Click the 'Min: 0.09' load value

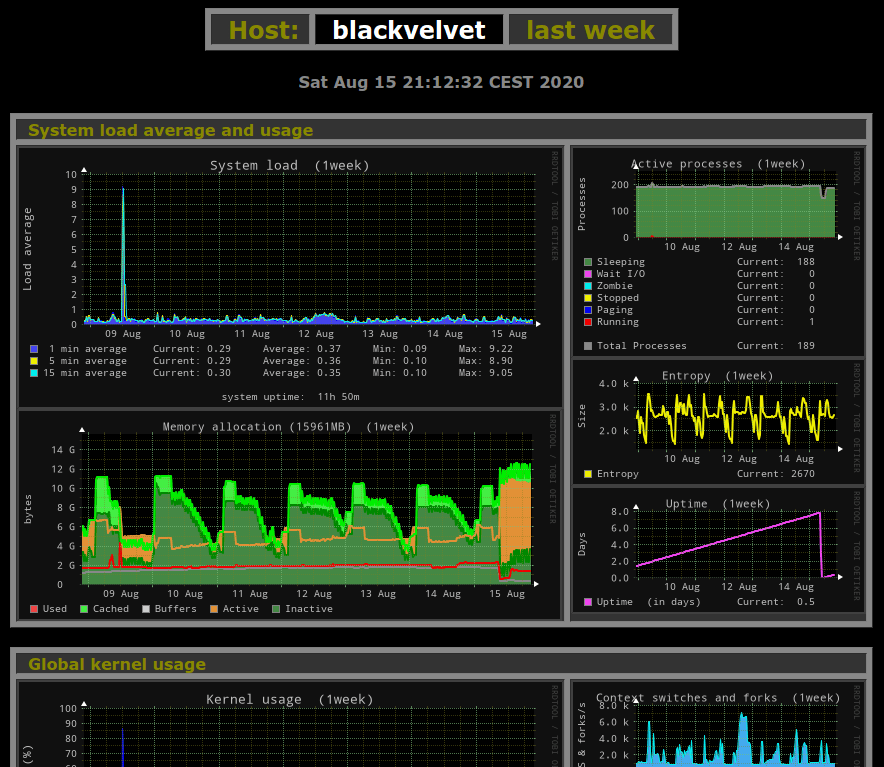pyautogui.click(x=400, y=349)
